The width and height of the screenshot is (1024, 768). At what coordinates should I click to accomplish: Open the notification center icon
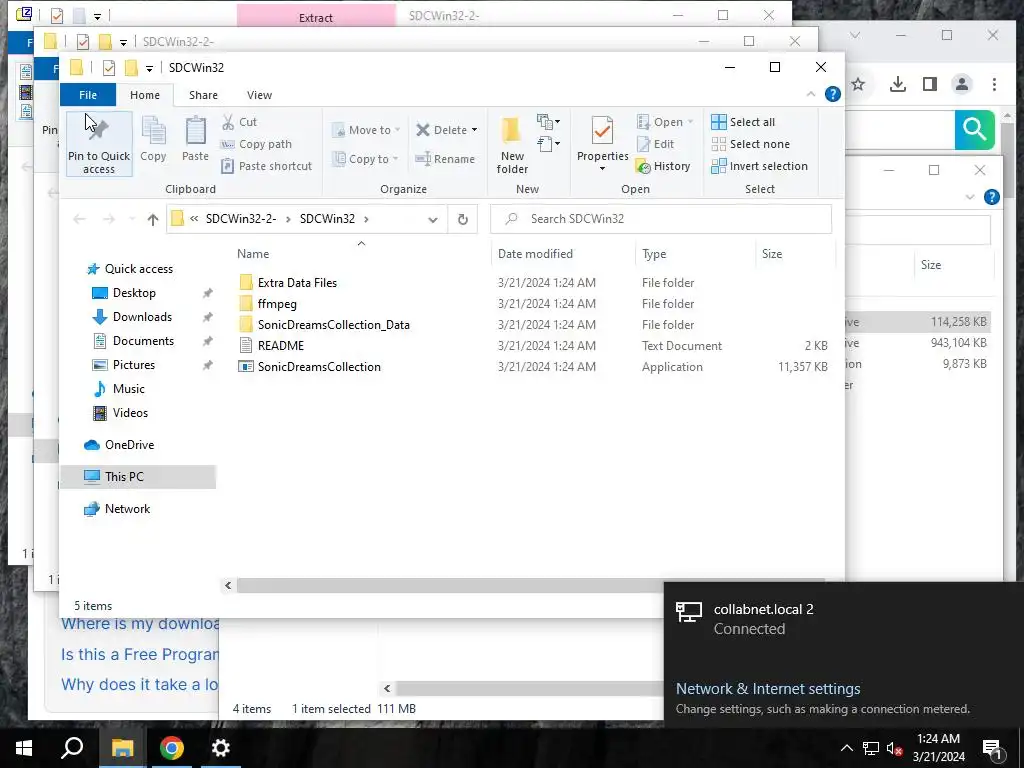click(992, 748)
